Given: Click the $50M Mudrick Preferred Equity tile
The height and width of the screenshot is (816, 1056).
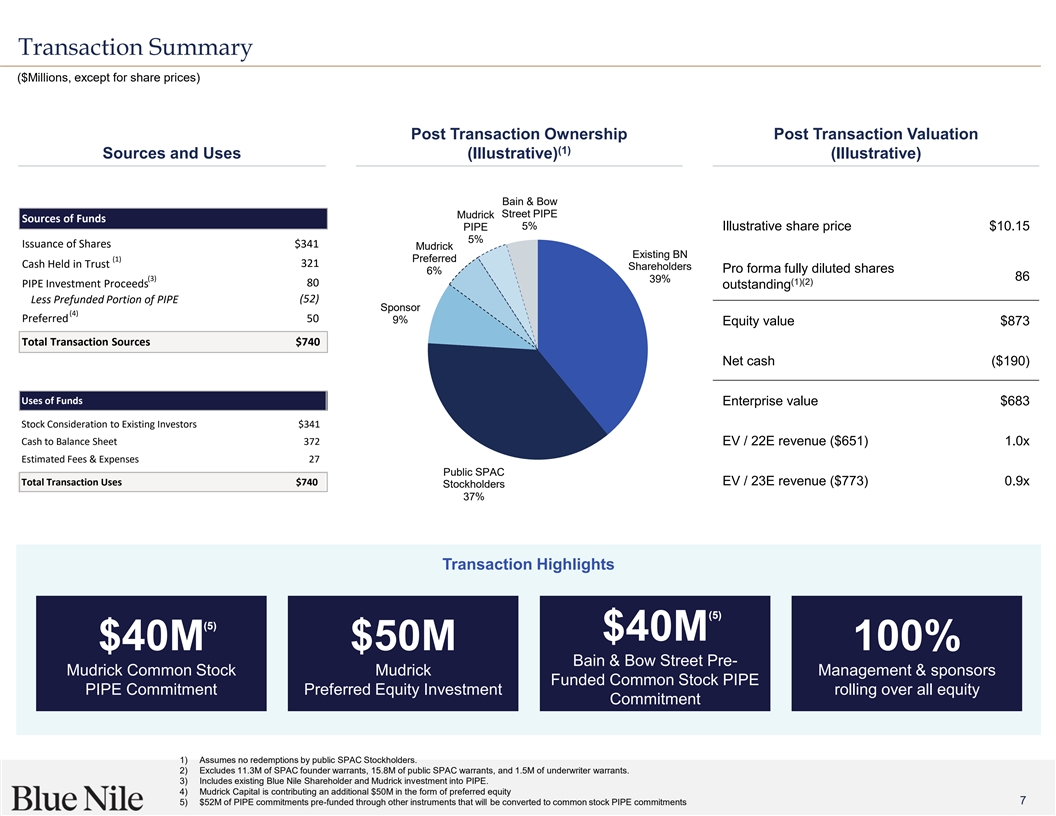Looking at the screenshot, I should (403, 653).
